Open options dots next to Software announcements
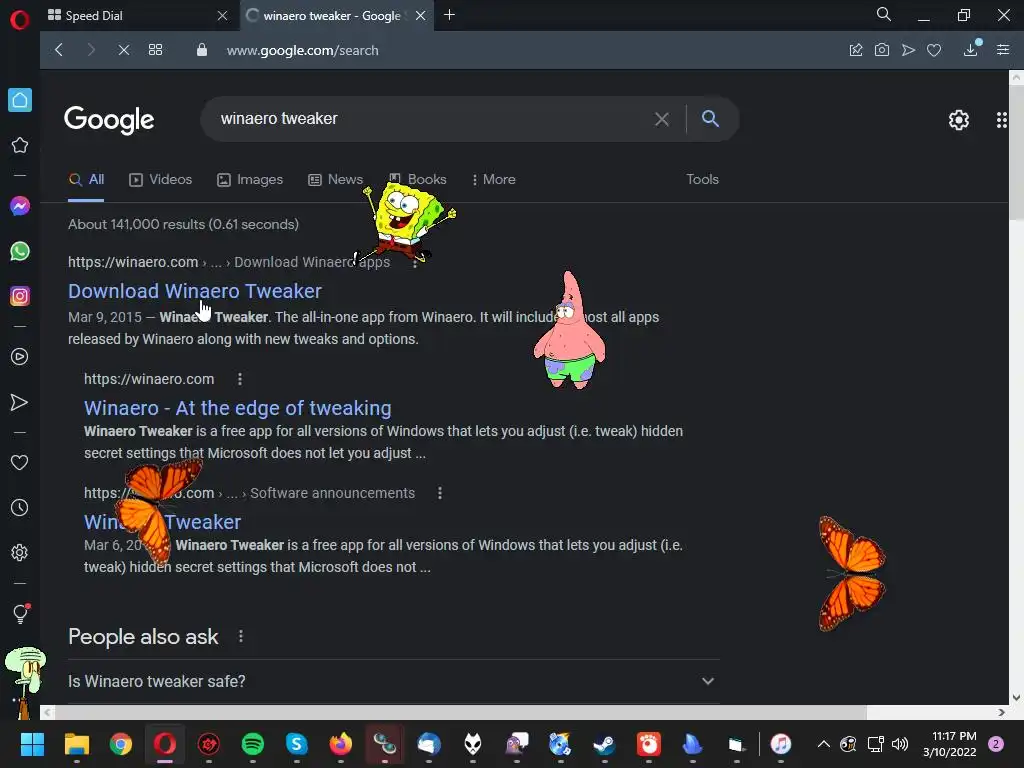The image size is (1024, 768). point(440,493)
